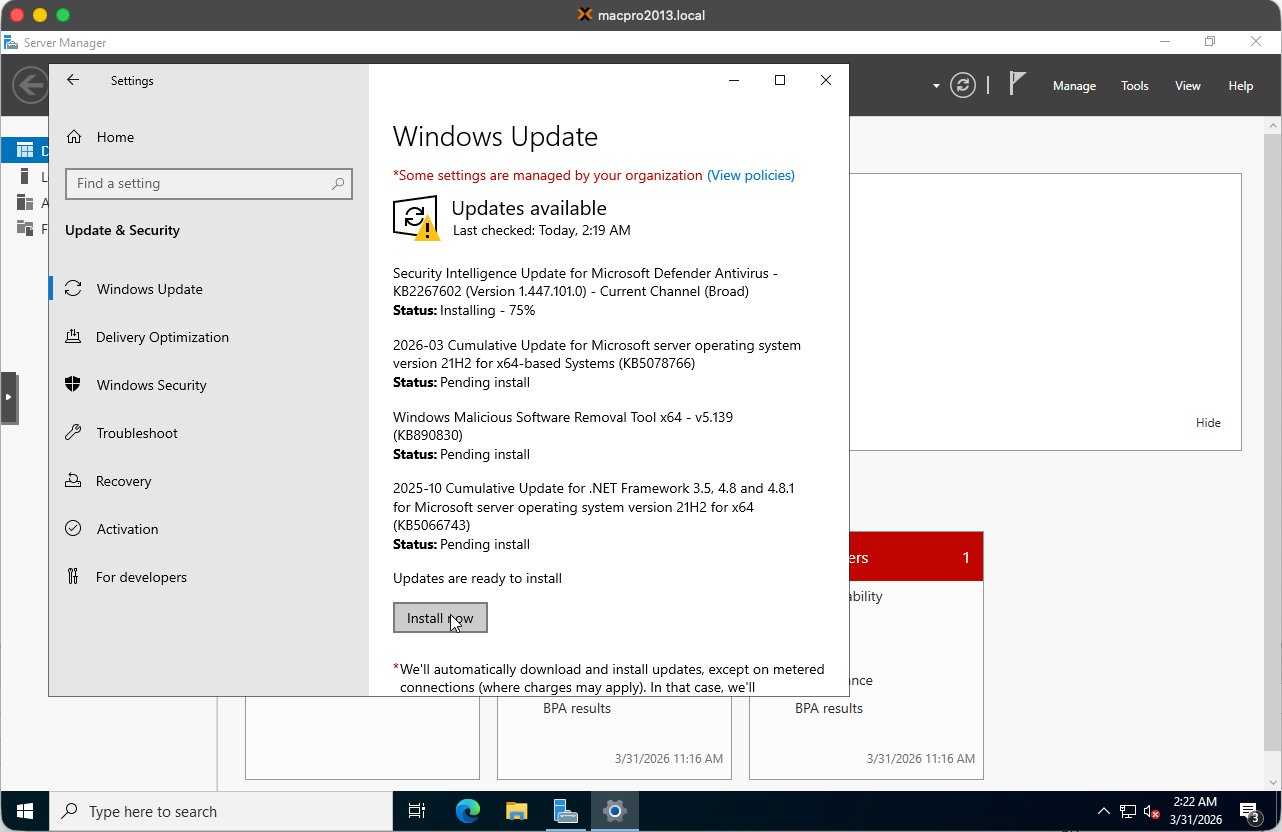
Task: Launch Microsoft Edge from the taskbar
Action: 466,811
